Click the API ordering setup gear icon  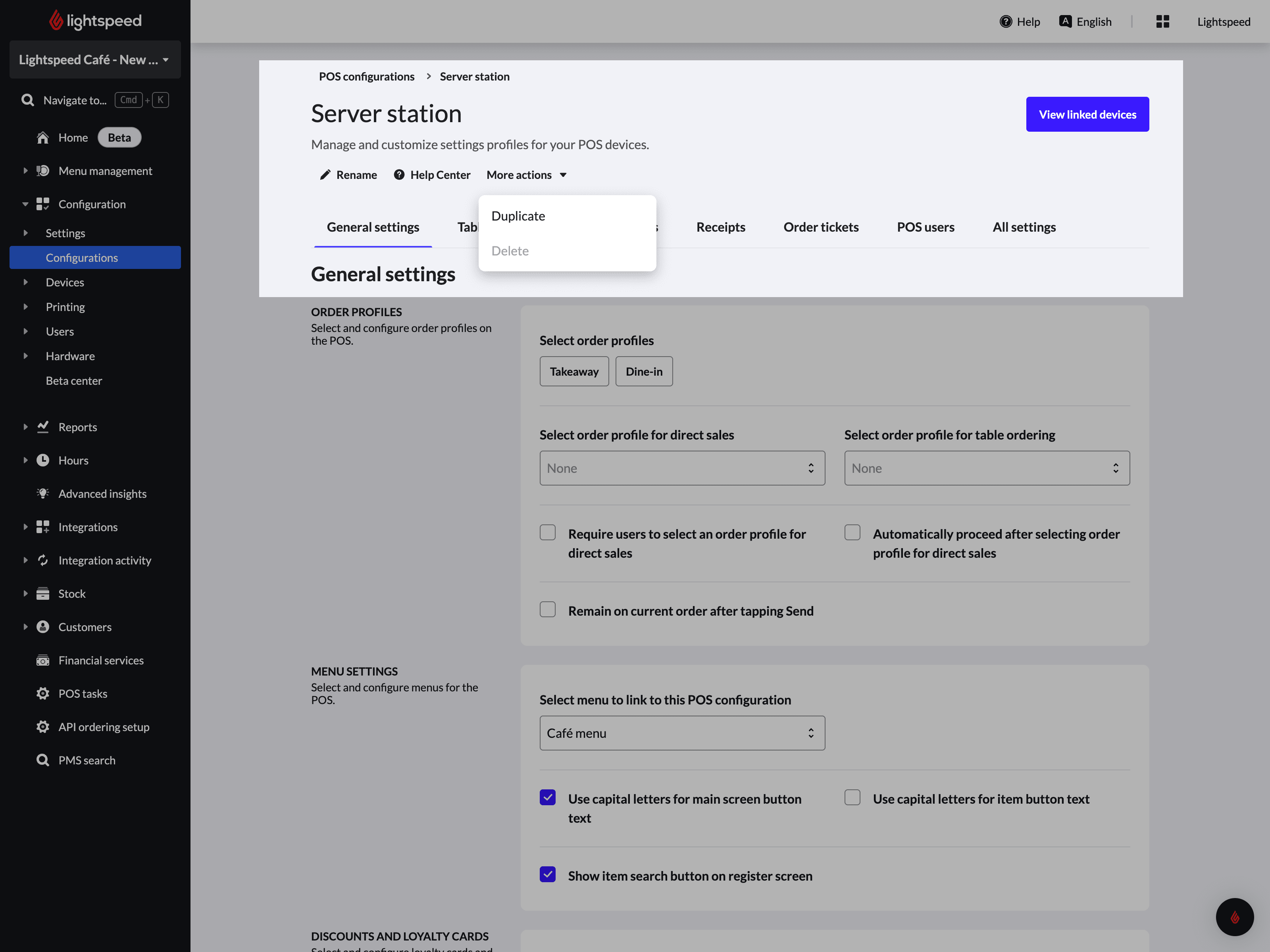pyautogui.click(x=43, y=726)
